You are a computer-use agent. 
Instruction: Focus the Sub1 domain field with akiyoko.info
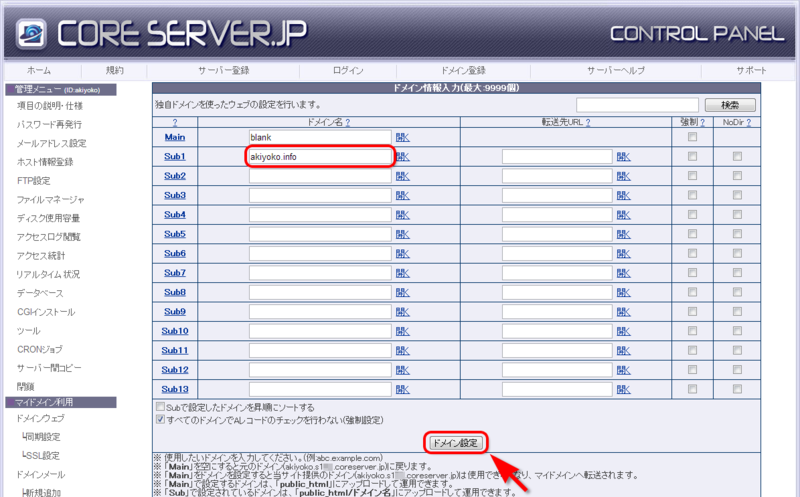[320, 157]
